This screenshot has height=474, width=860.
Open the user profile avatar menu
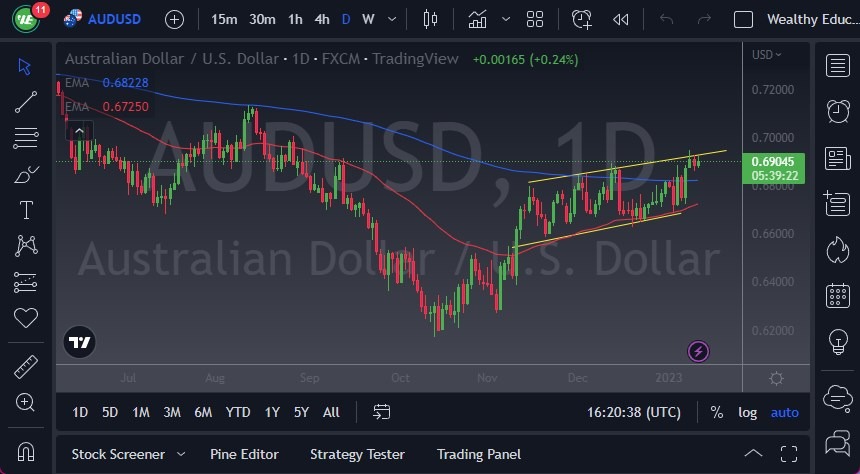25,19
